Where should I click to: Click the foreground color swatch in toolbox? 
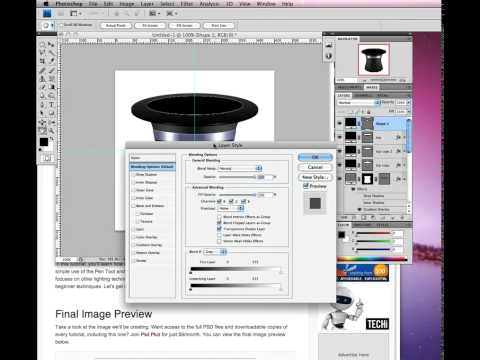click(44, 142)
